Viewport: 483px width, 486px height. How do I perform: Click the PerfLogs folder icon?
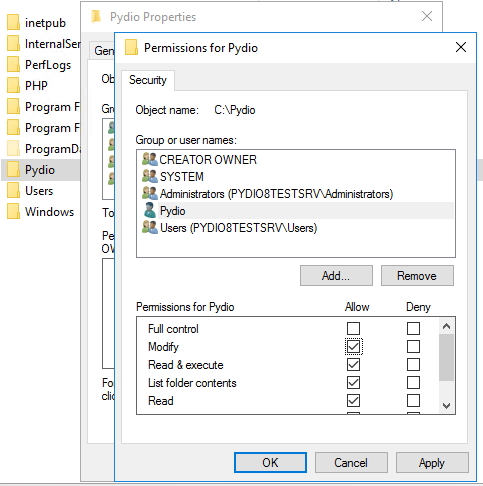[13, 65]
